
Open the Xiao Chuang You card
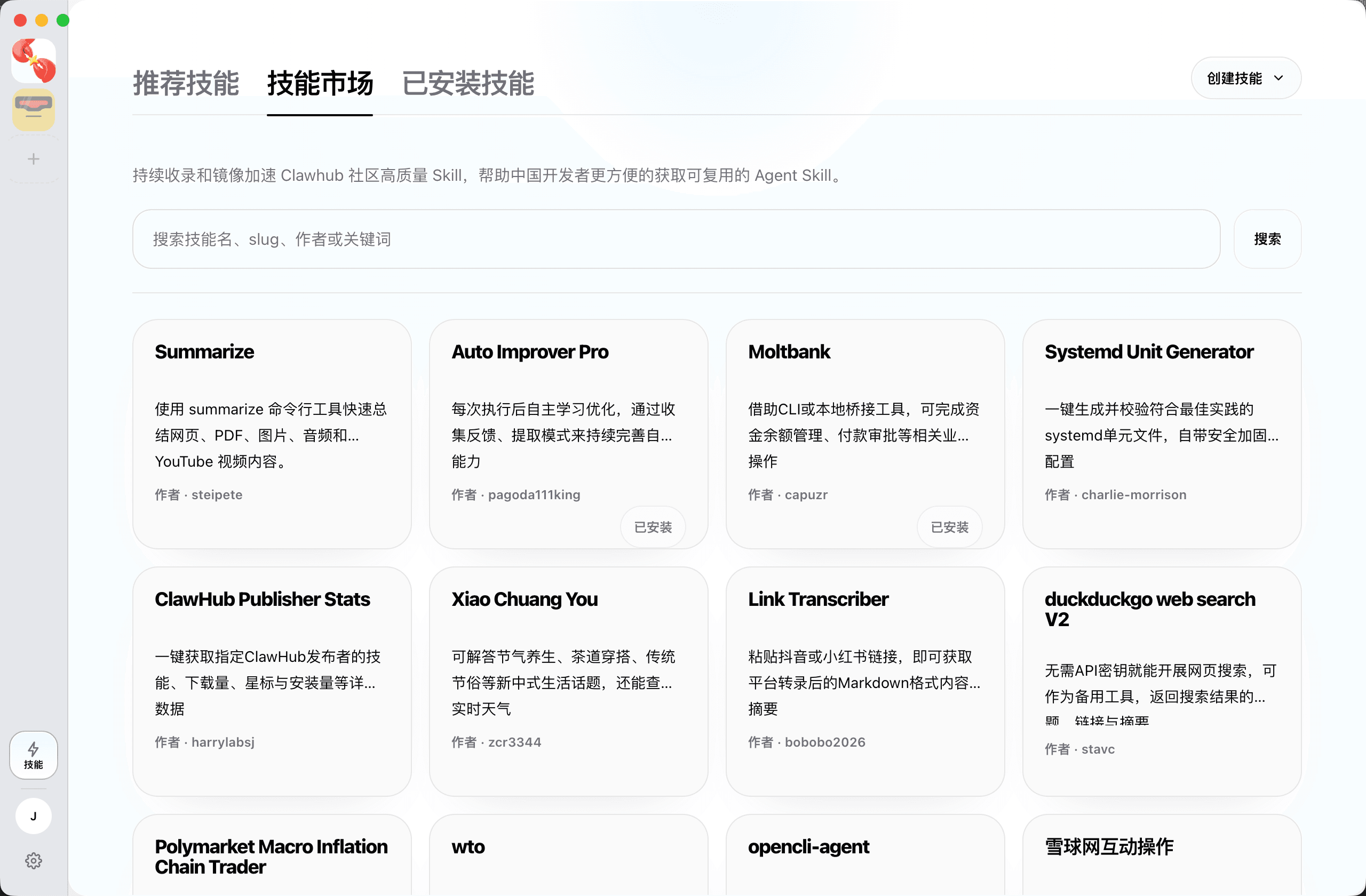tap(568, 681)
